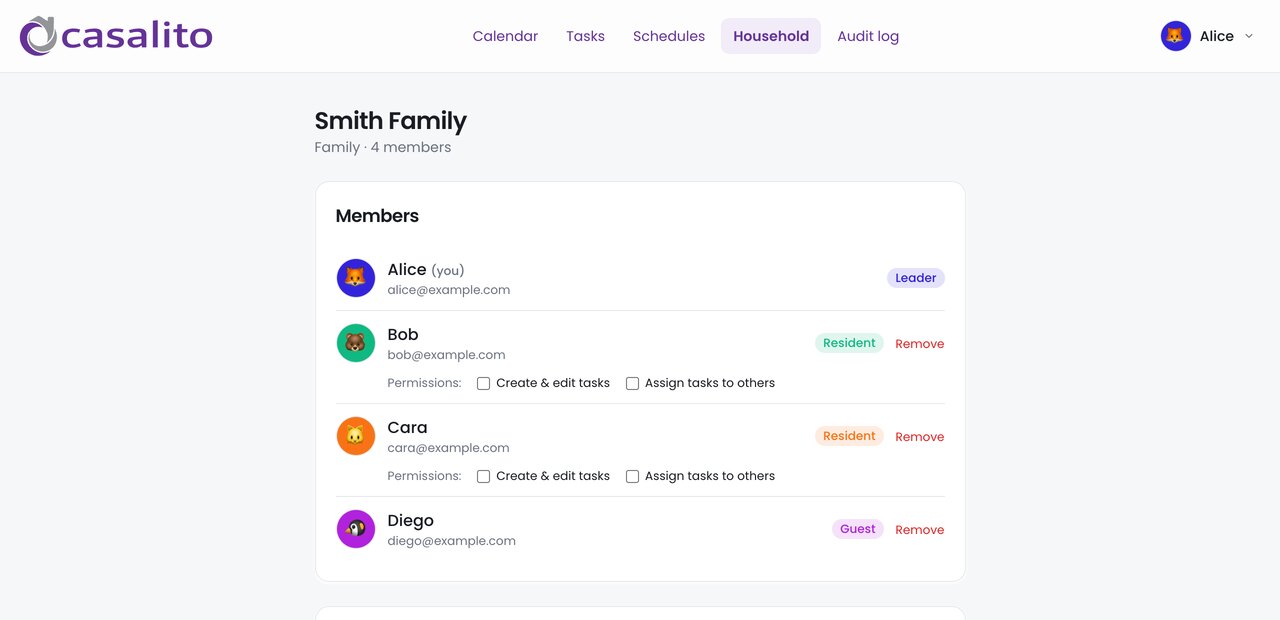This screenshot has height=620, width=1280.
Task: Click Alice (you) in members list
Action: click(426, 270)
